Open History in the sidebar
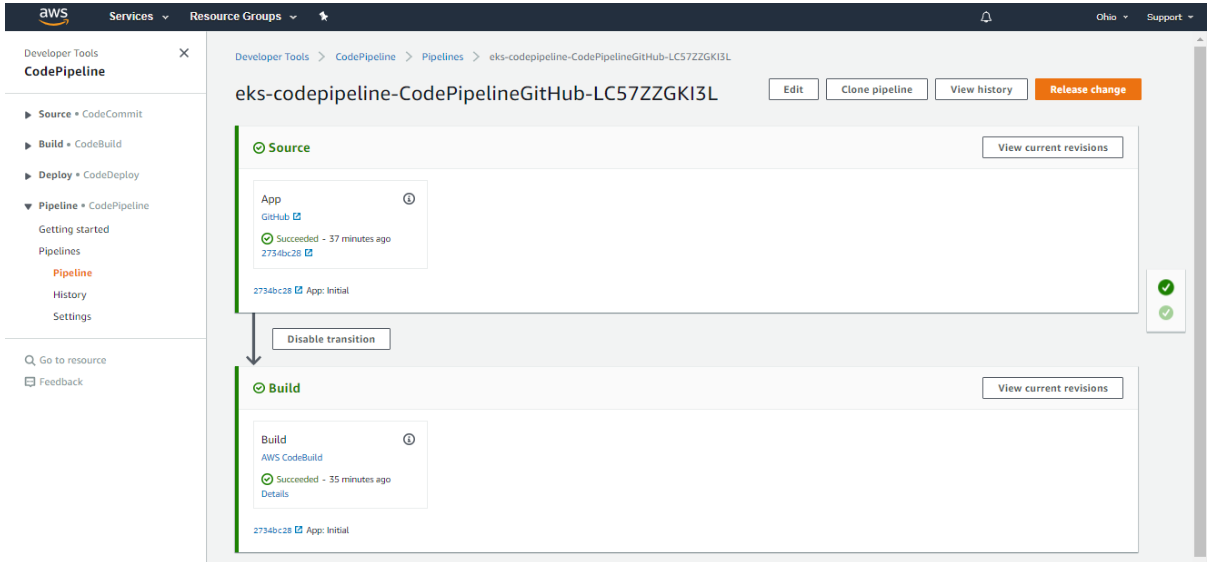This screenshot has height=562, width=1213. point(70,295)
